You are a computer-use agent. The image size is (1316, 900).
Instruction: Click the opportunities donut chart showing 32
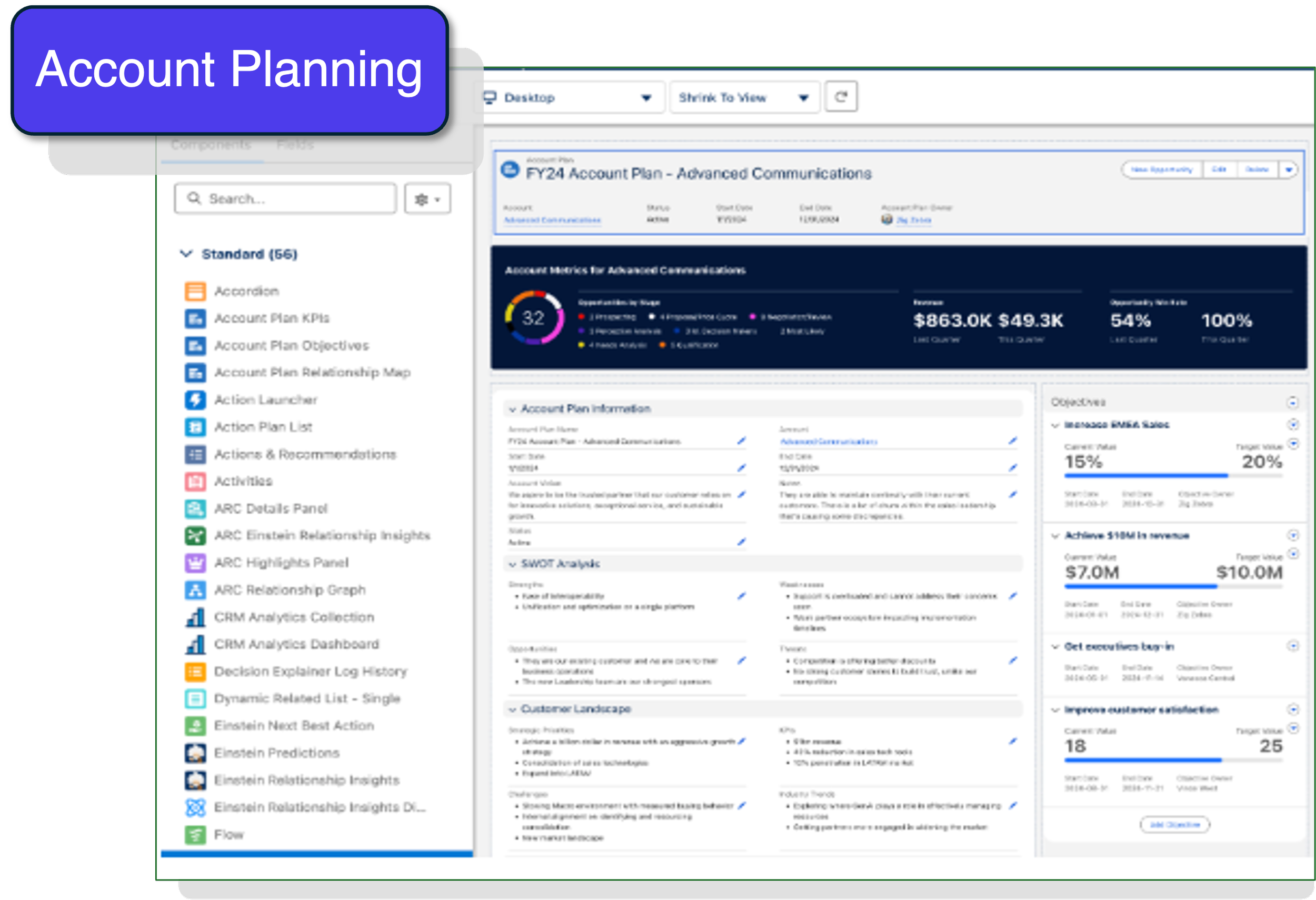tap(534, 318)
